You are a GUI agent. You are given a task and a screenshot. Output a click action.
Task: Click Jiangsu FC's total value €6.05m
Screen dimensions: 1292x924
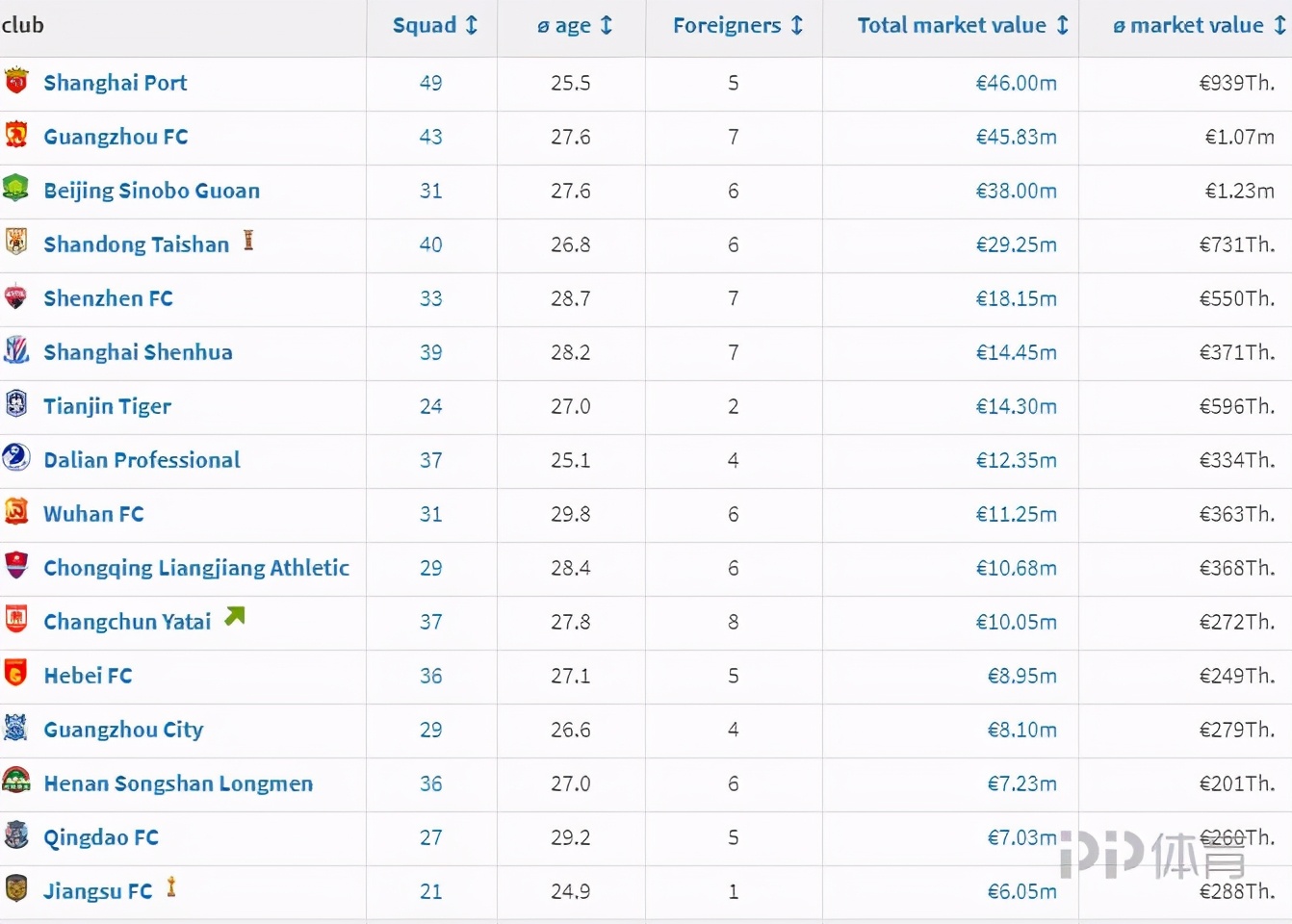coord(1021,891)
